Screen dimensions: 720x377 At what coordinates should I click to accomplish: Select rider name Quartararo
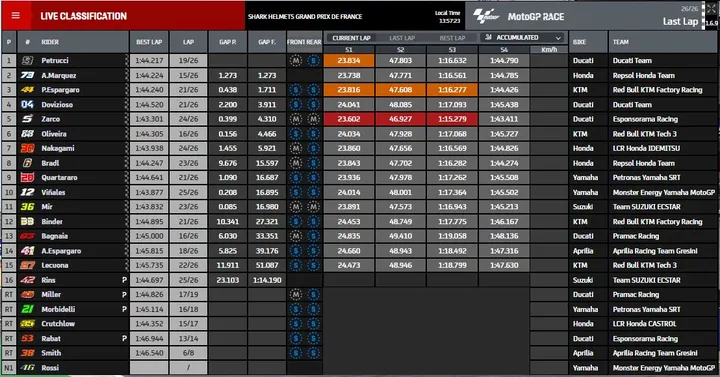[x=59, y=178]
